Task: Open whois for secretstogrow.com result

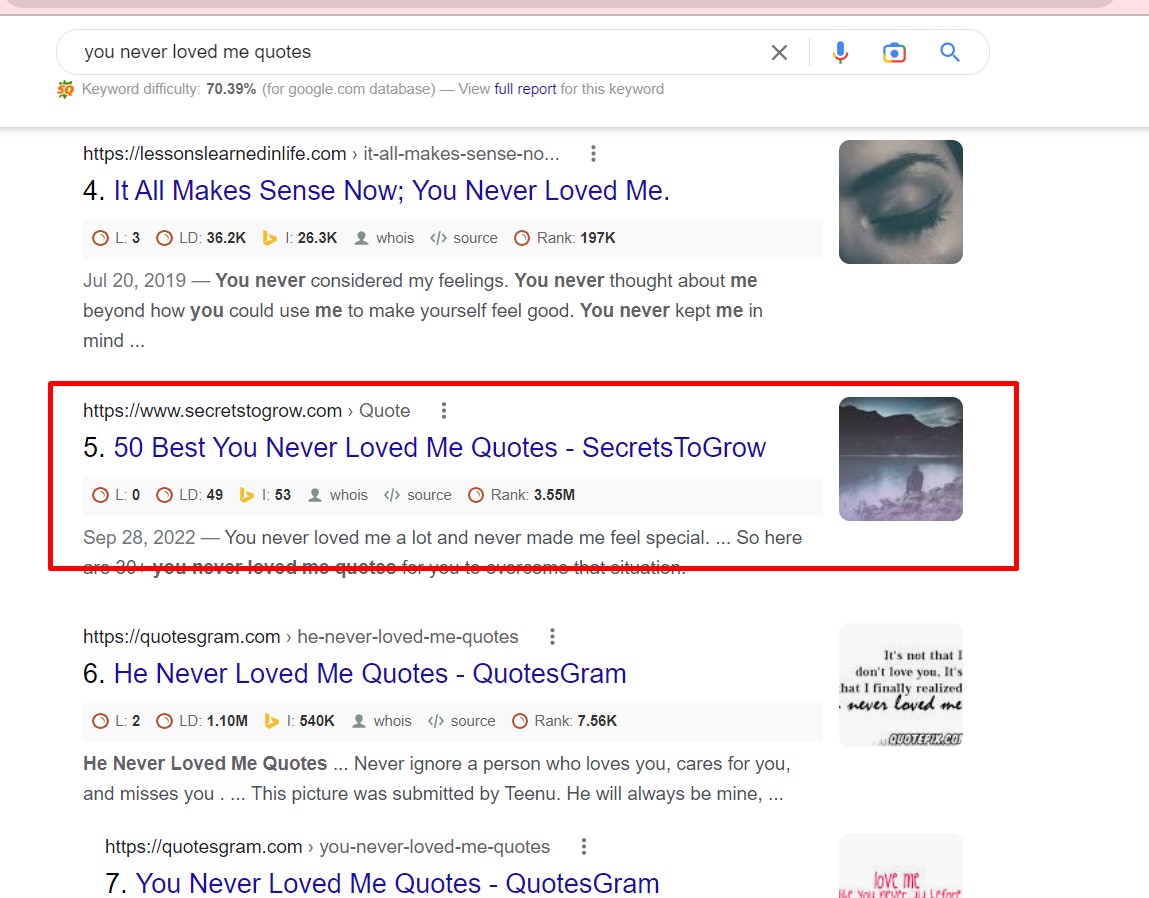Action: 338,495
